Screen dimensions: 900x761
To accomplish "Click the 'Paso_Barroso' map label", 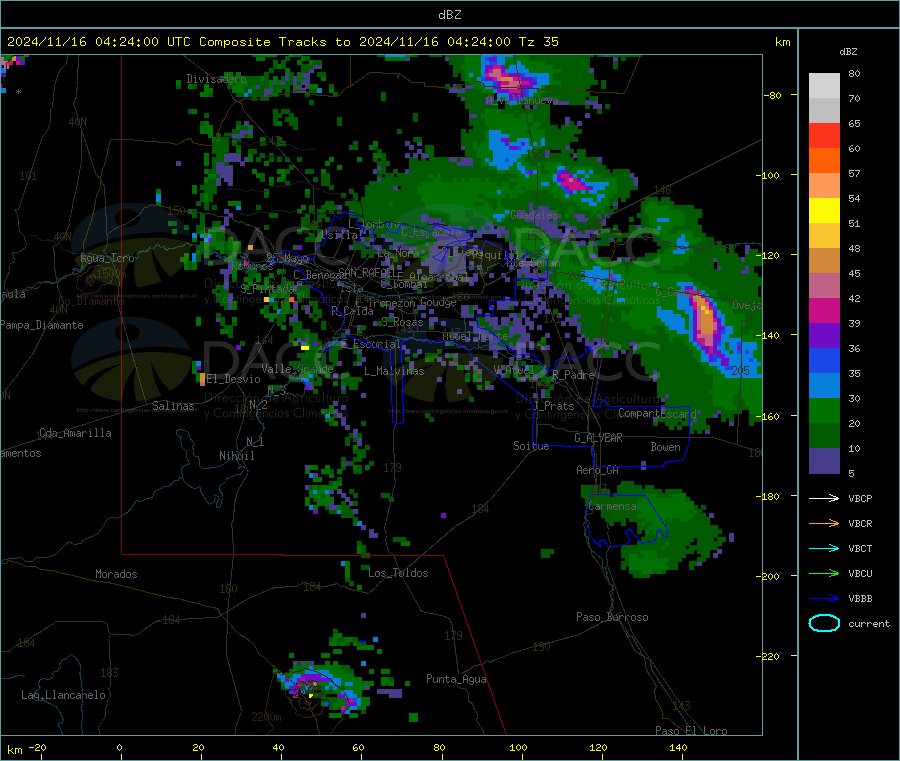I will pos(612,617).
